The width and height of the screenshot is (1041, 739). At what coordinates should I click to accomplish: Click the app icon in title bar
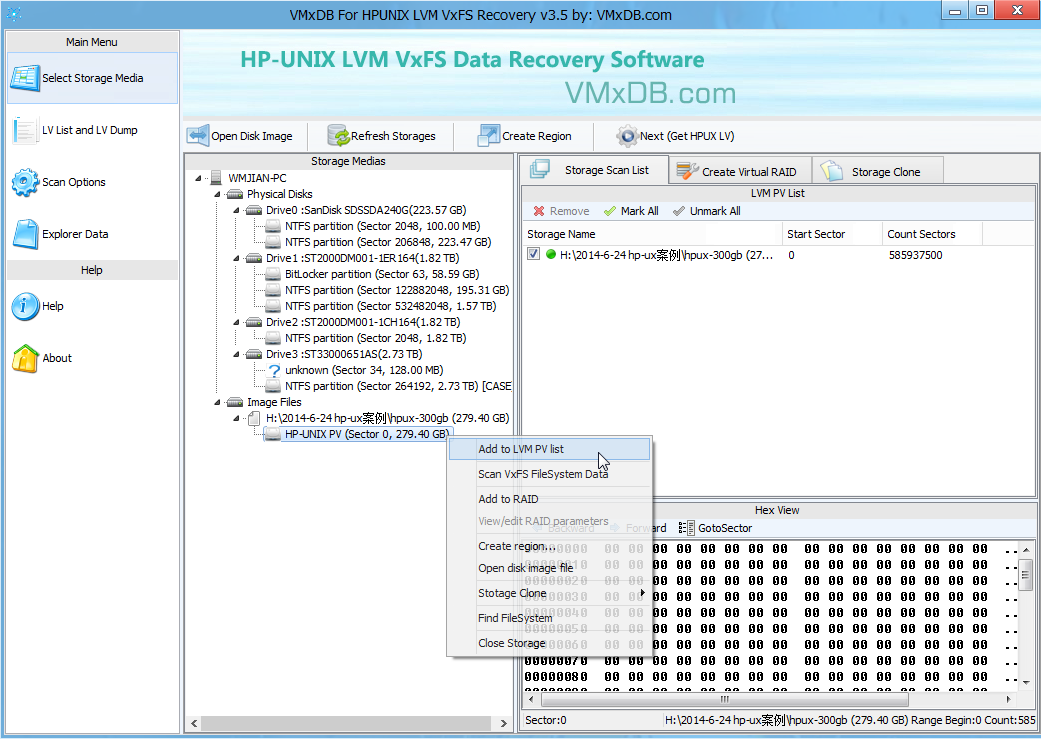(13, 13)
